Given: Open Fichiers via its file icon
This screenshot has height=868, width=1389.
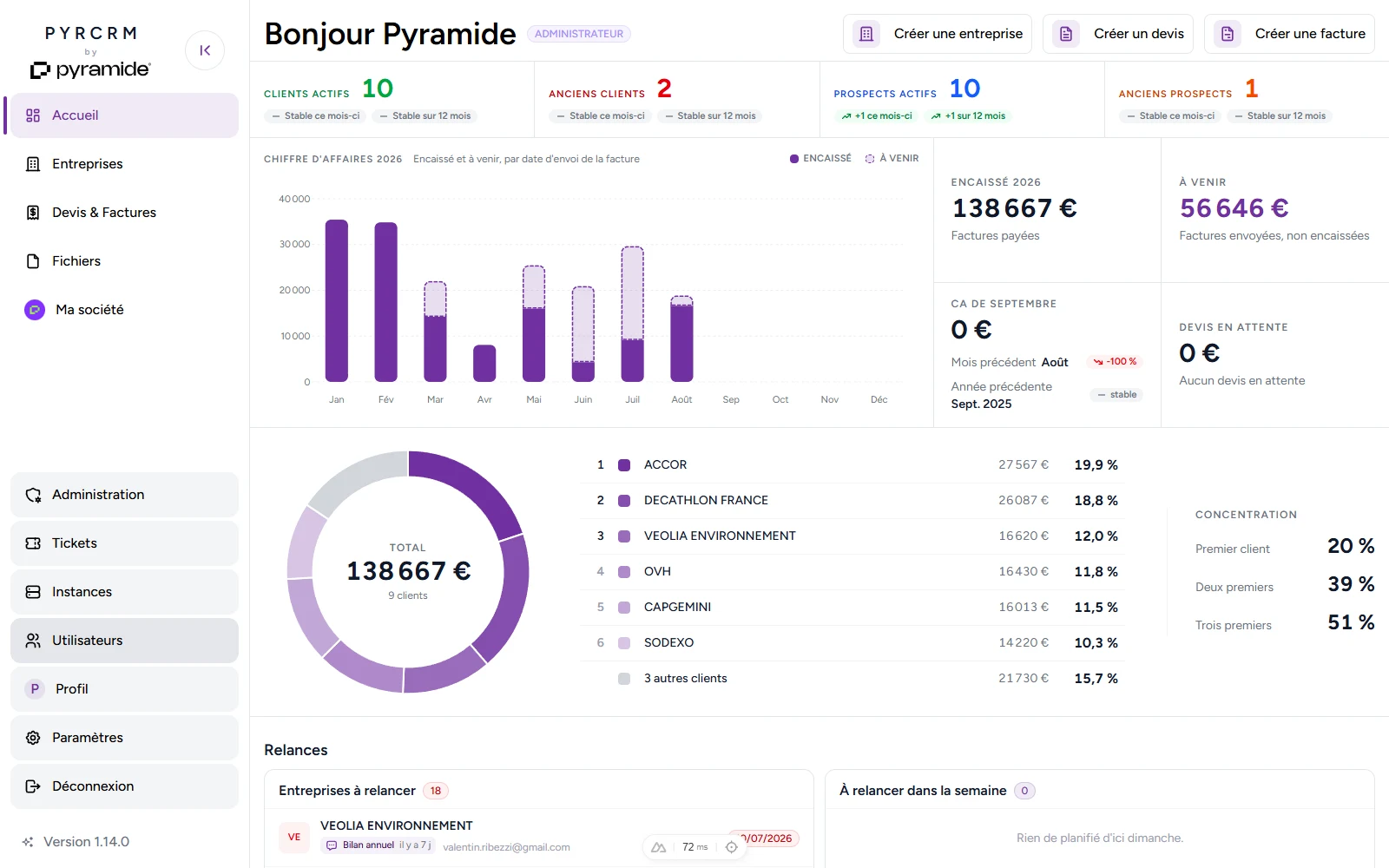Looking at the screenshot, I should pyautogui.click(x=33, y=261).
